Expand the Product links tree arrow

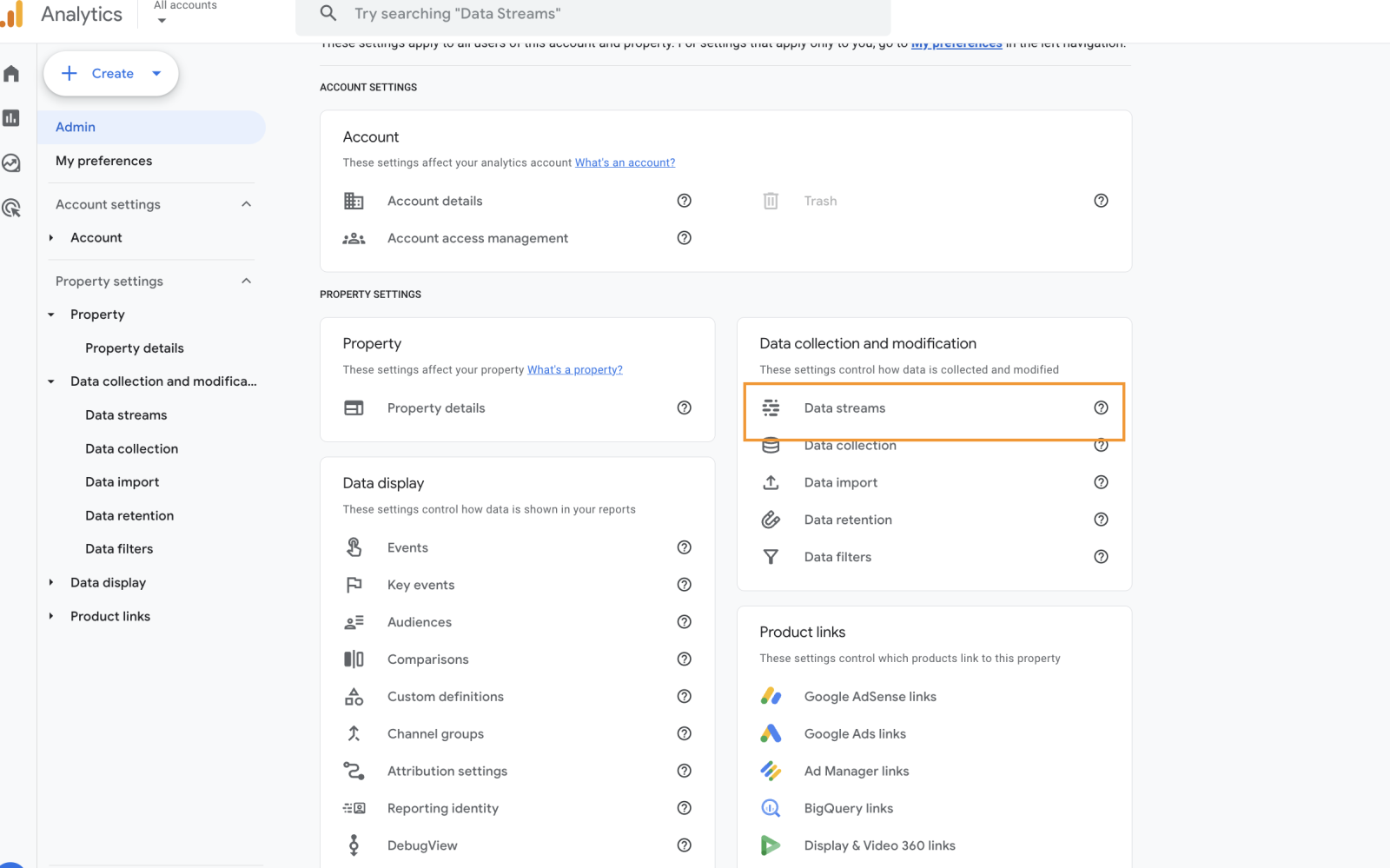(x=51, y=616)
